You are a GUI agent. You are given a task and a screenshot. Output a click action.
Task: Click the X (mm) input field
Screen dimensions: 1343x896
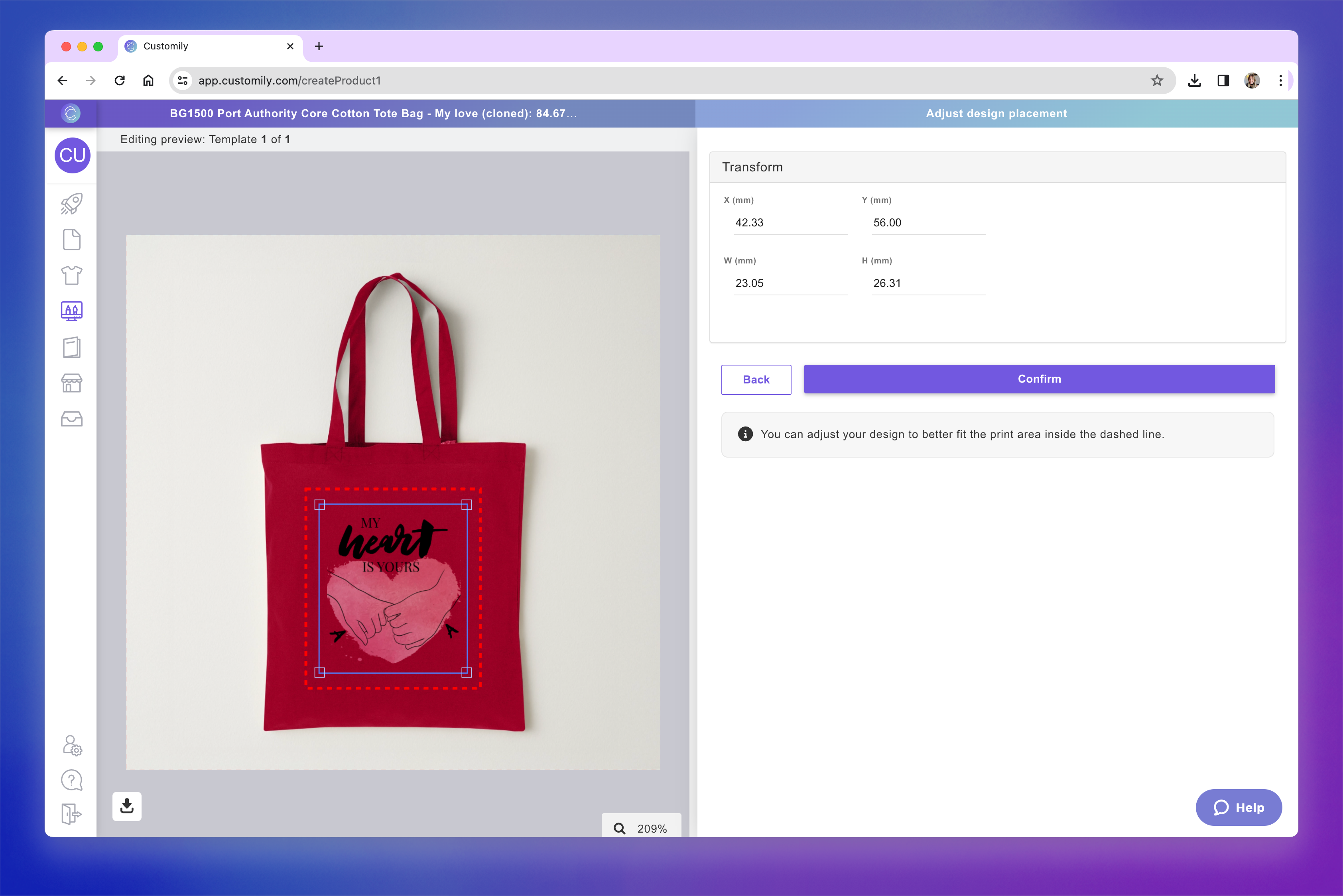(x=790, y=223)
